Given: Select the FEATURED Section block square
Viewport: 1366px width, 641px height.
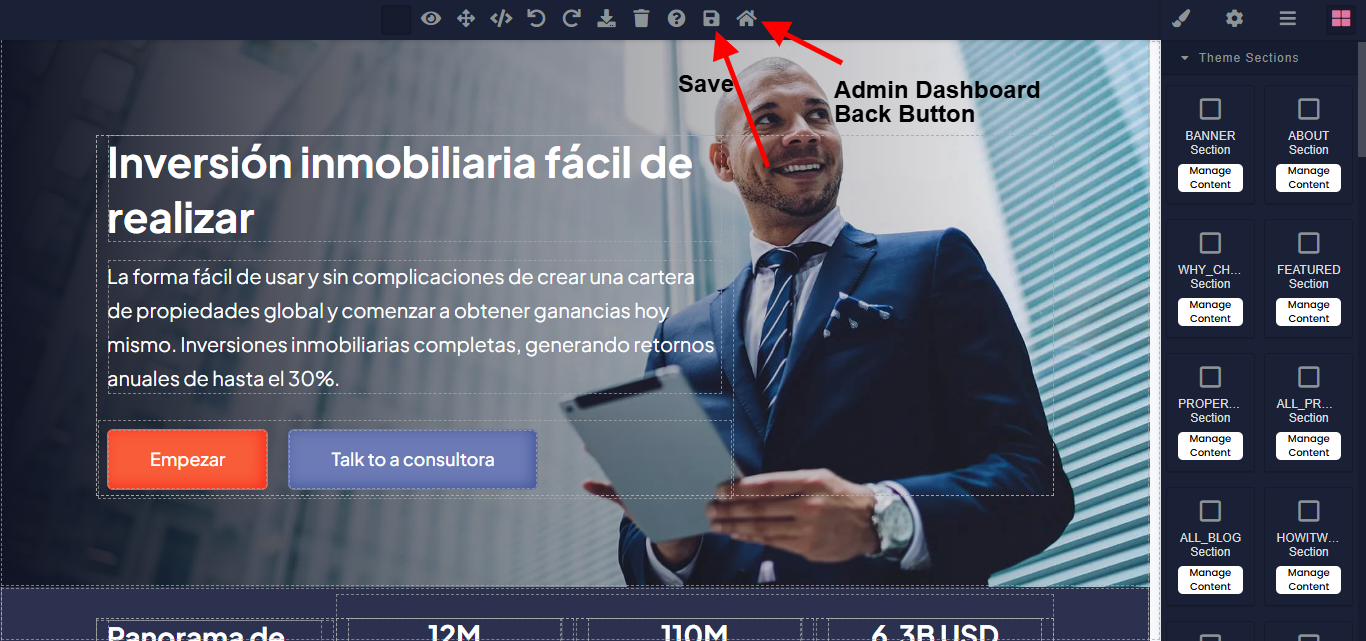Looking at the screenshot, I should coord(1308,243).
